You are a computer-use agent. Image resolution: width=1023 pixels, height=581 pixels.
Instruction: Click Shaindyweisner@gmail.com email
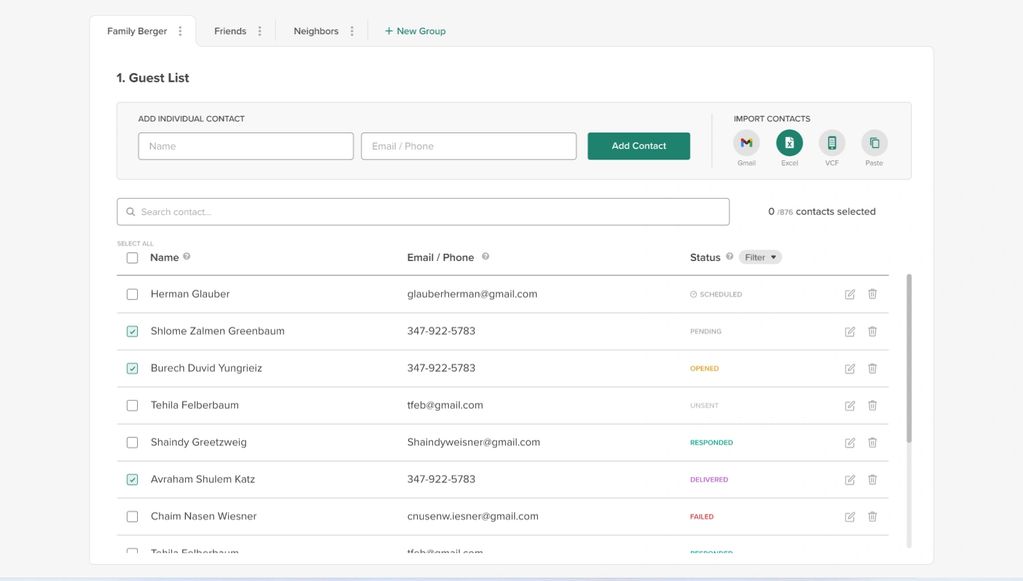474,442
